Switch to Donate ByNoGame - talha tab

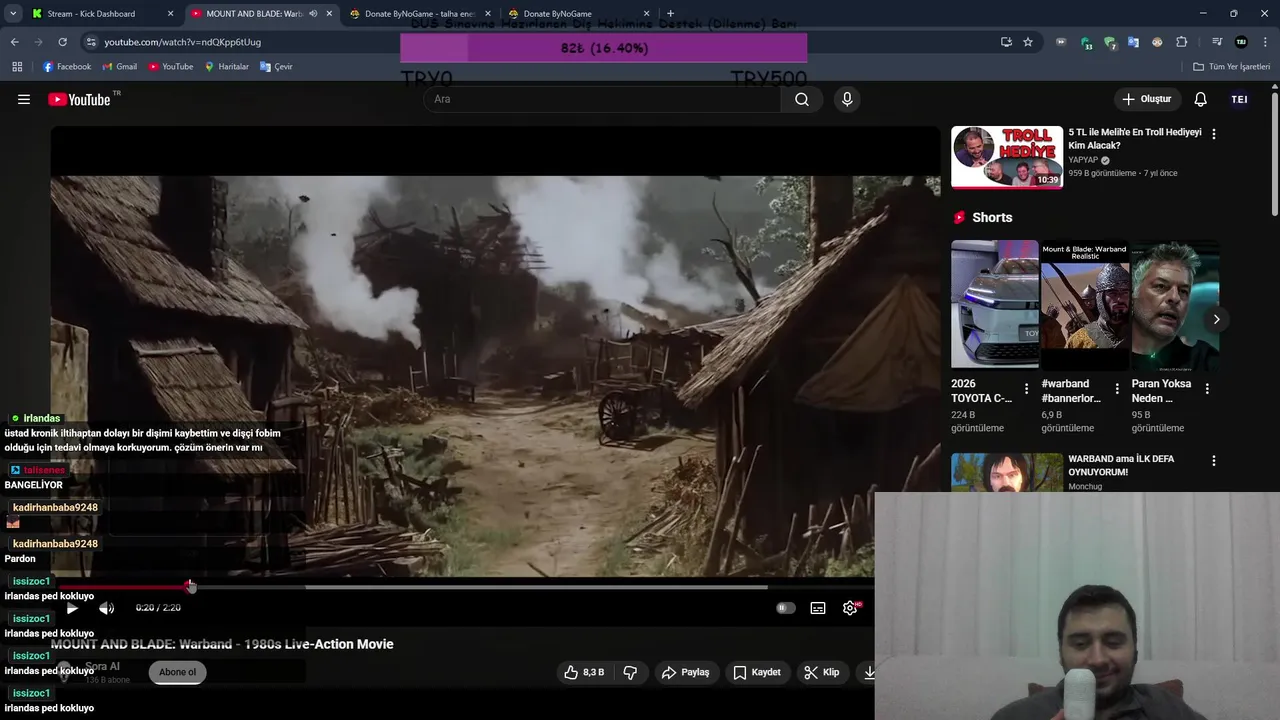[x=418, y=14]
